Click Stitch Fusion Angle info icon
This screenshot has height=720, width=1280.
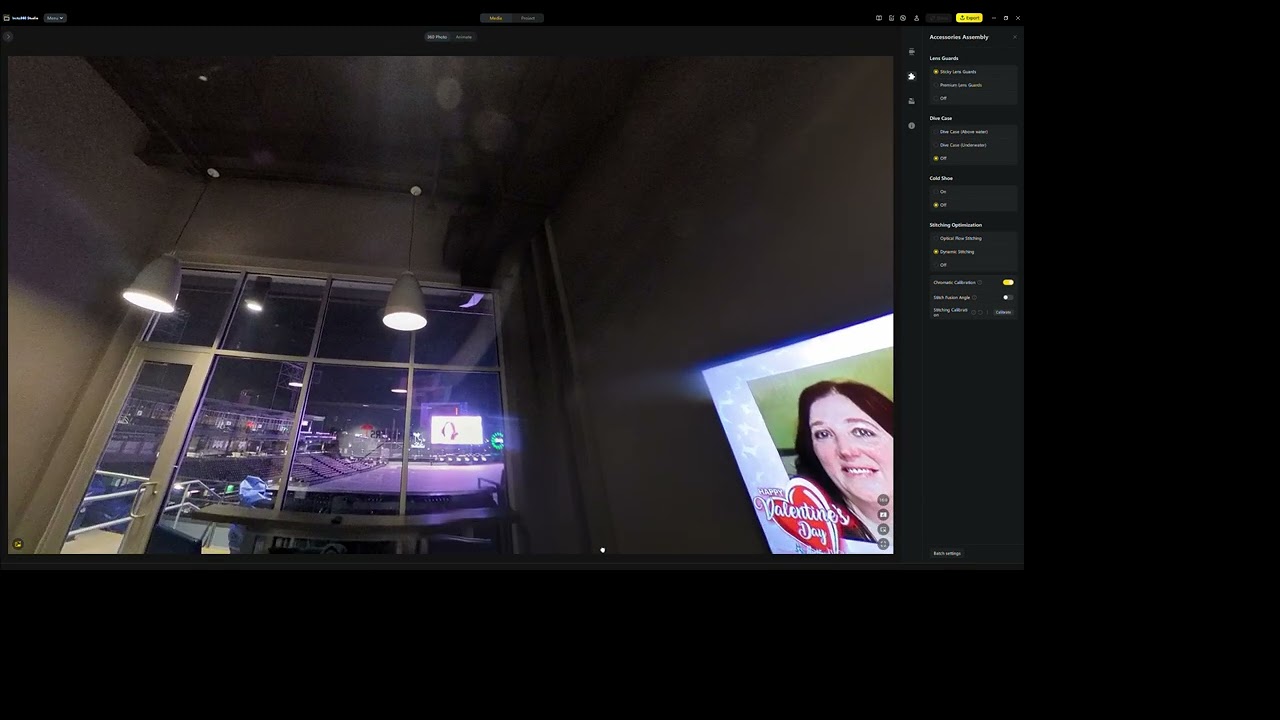tap(975, 297)
